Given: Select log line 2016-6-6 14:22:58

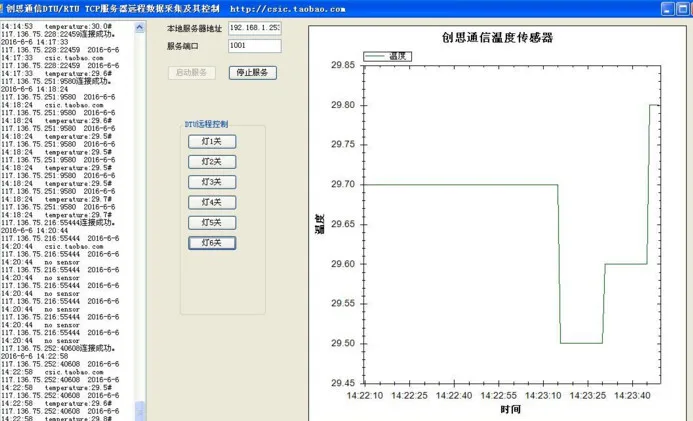Looking at the screenshot, I should (x=34, y=356).
